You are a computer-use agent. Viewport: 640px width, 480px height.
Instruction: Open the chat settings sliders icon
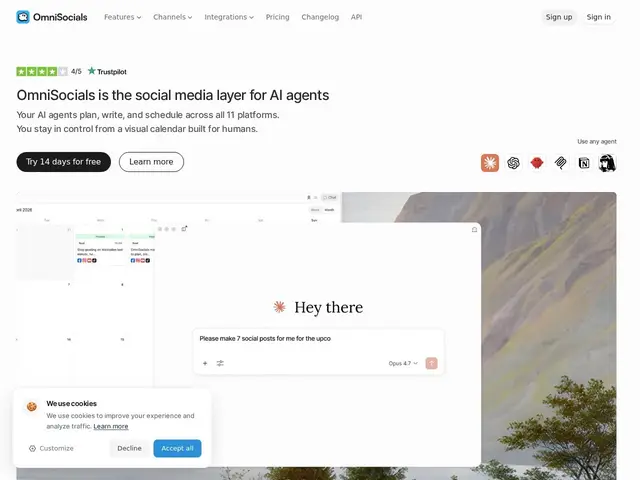pos(220,363)
